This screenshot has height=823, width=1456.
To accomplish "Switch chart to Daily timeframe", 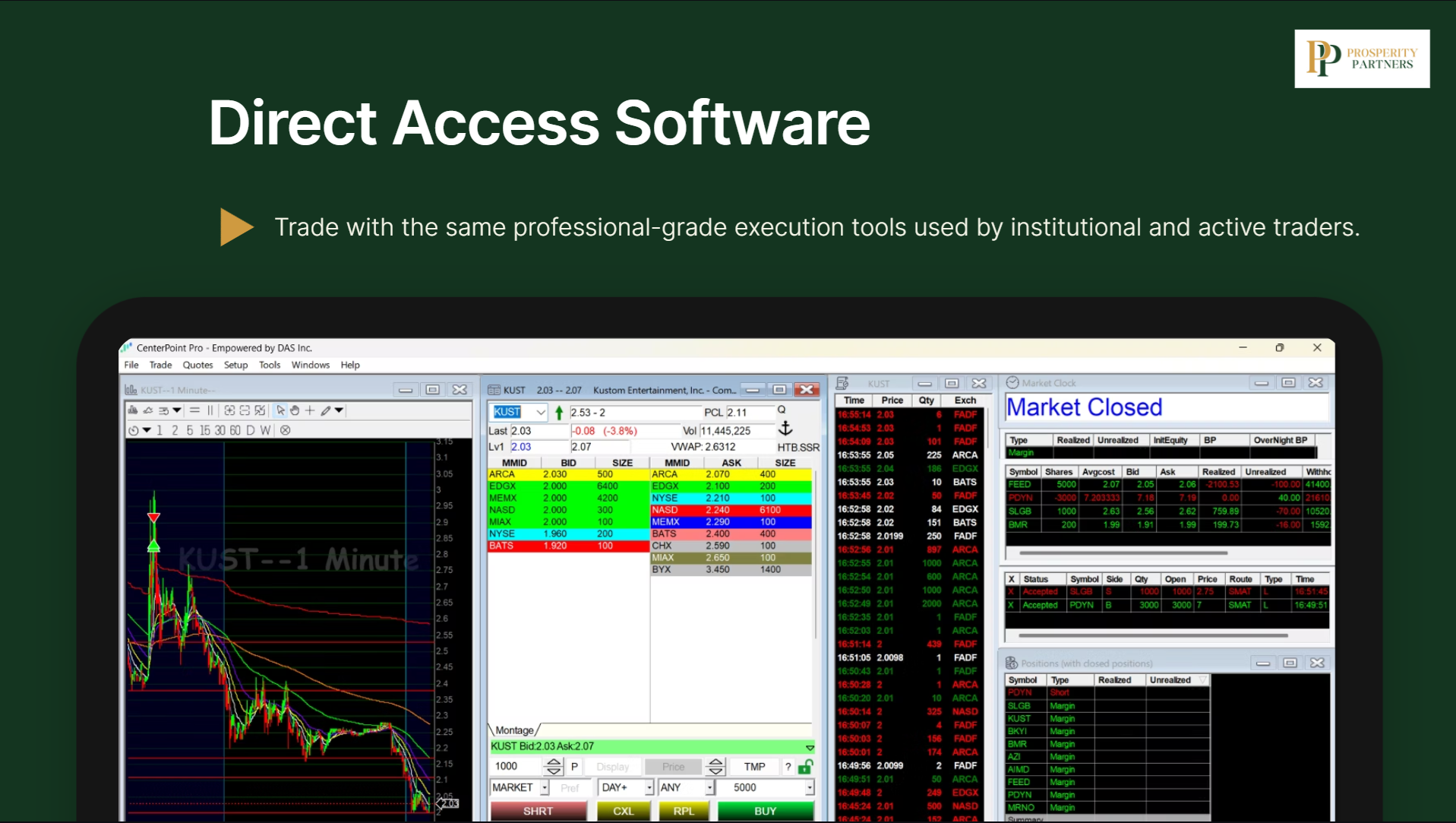I will click(x=250, y=430).
